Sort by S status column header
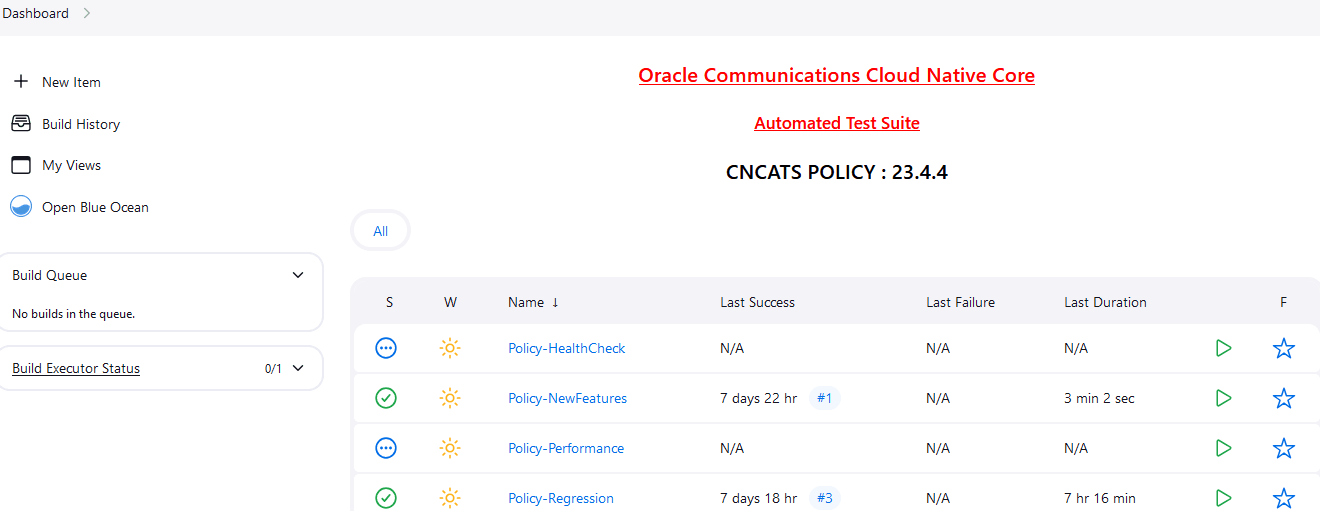Image resolution: width=1320 pixels, height=511 pixels. click(389, 302)
